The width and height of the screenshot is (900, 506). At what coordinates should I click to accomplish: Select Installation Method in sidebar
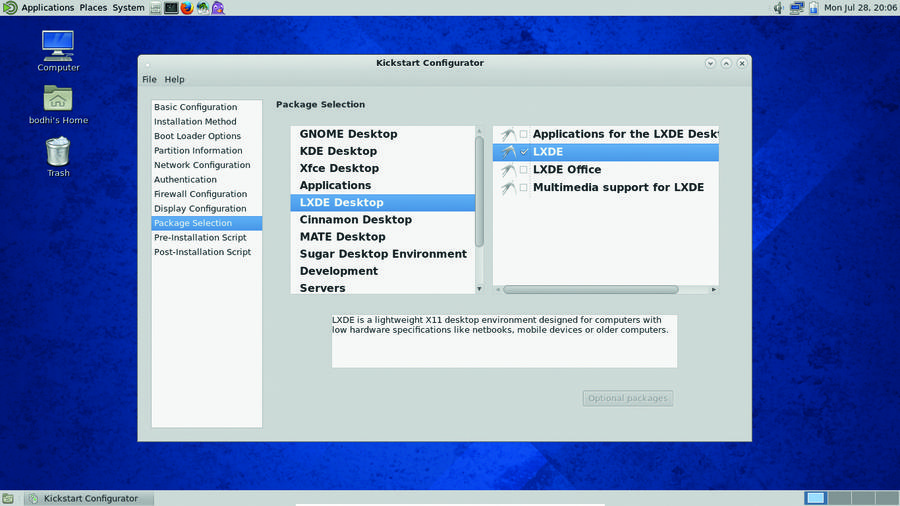pyautogui.click(x=207, y=122)
